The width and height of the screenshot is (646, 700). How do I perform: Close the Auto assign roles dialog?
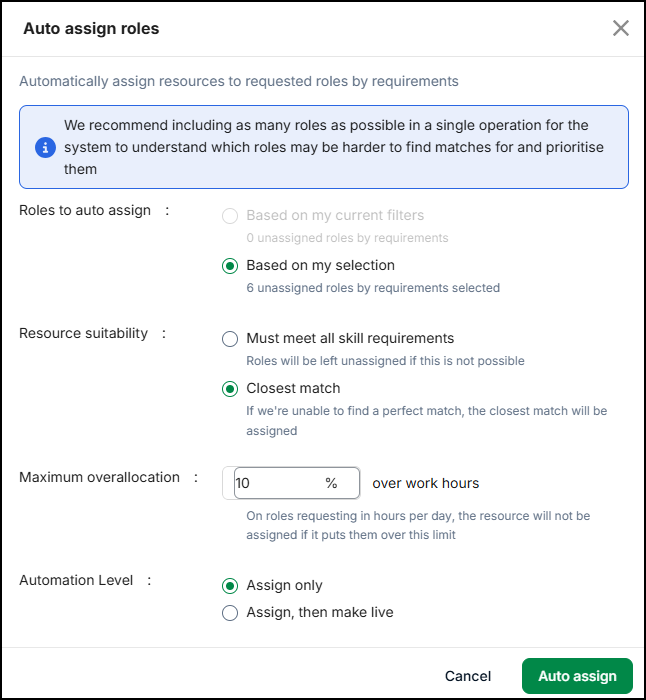point(621,28)
